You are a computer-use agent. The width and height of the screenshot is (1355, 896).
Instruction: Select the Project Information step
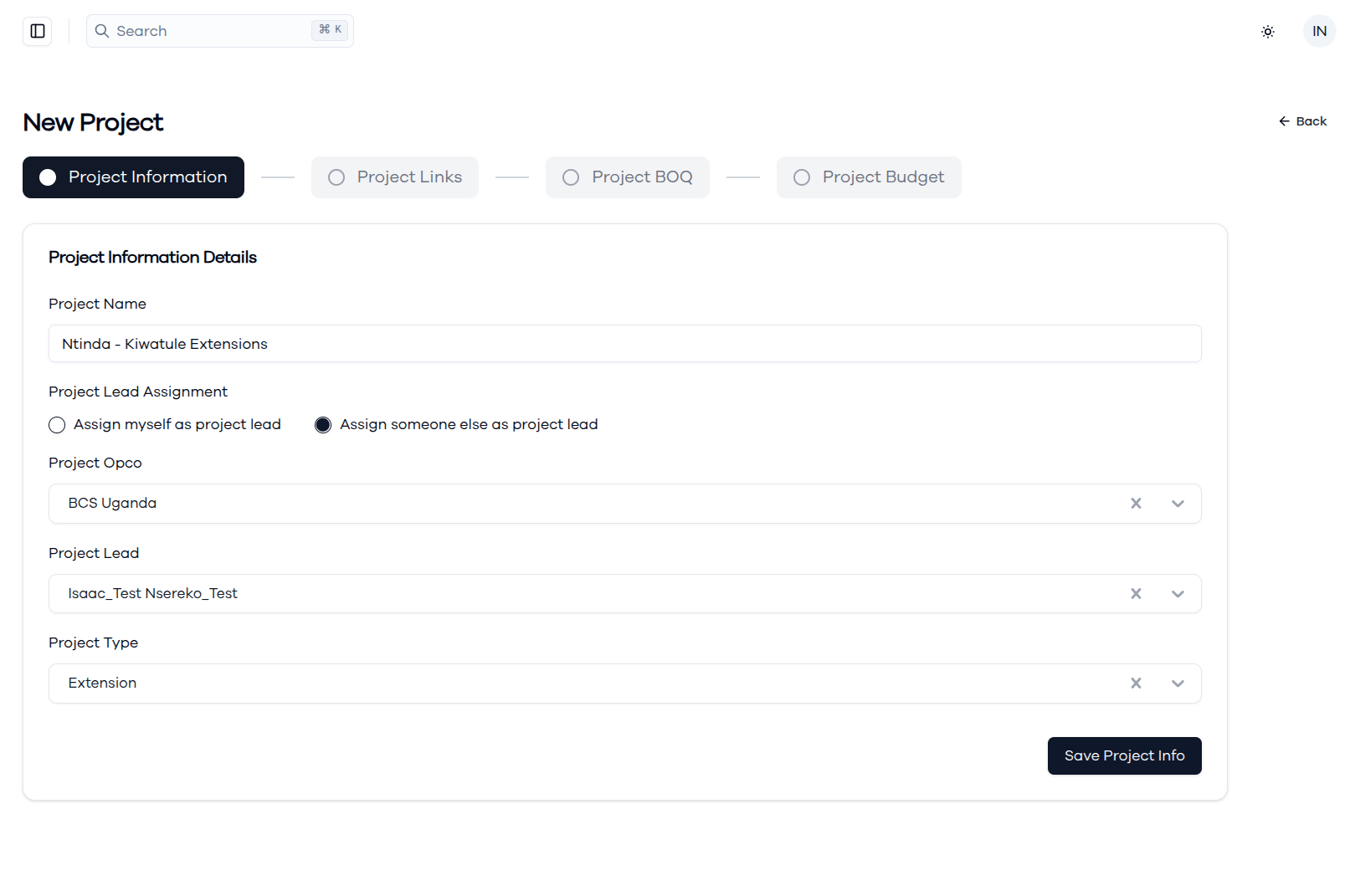[x=133, y=177]
